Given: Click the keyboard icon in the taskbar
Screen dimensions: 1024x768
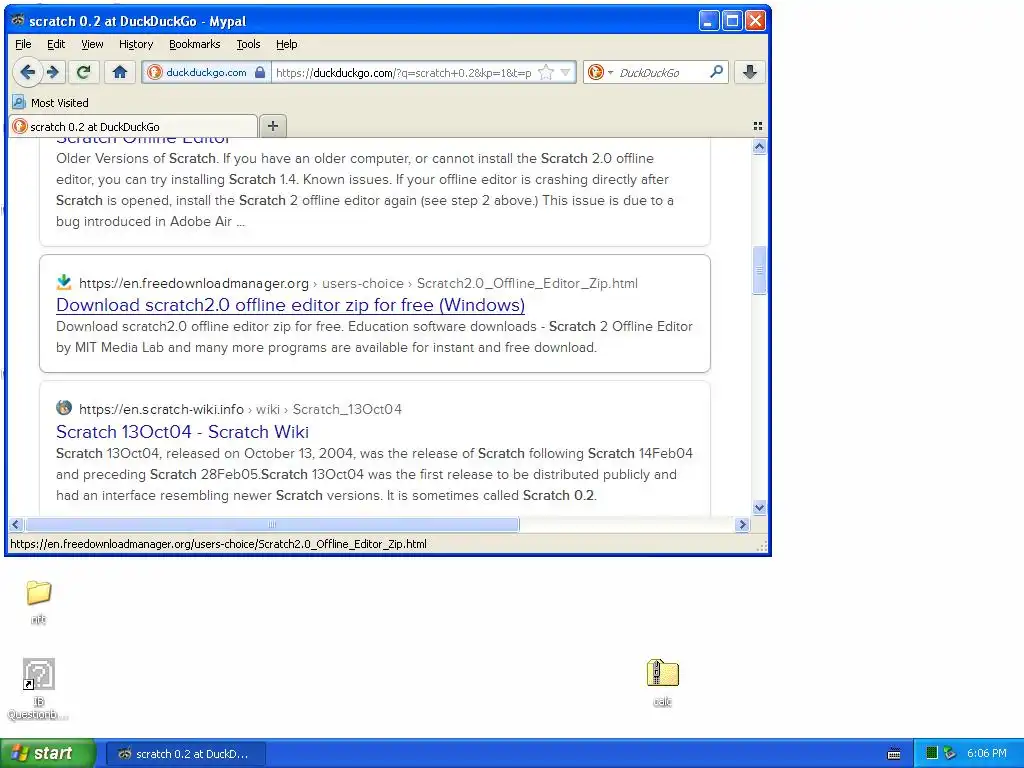Looking at the screenshot, I should pyautogui.click(x=894, y=754).
